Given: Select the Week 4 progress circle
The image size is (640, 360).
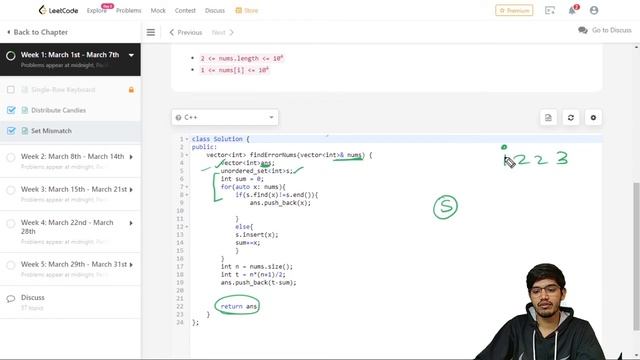Looking at the screenshot, I should 11,224.
